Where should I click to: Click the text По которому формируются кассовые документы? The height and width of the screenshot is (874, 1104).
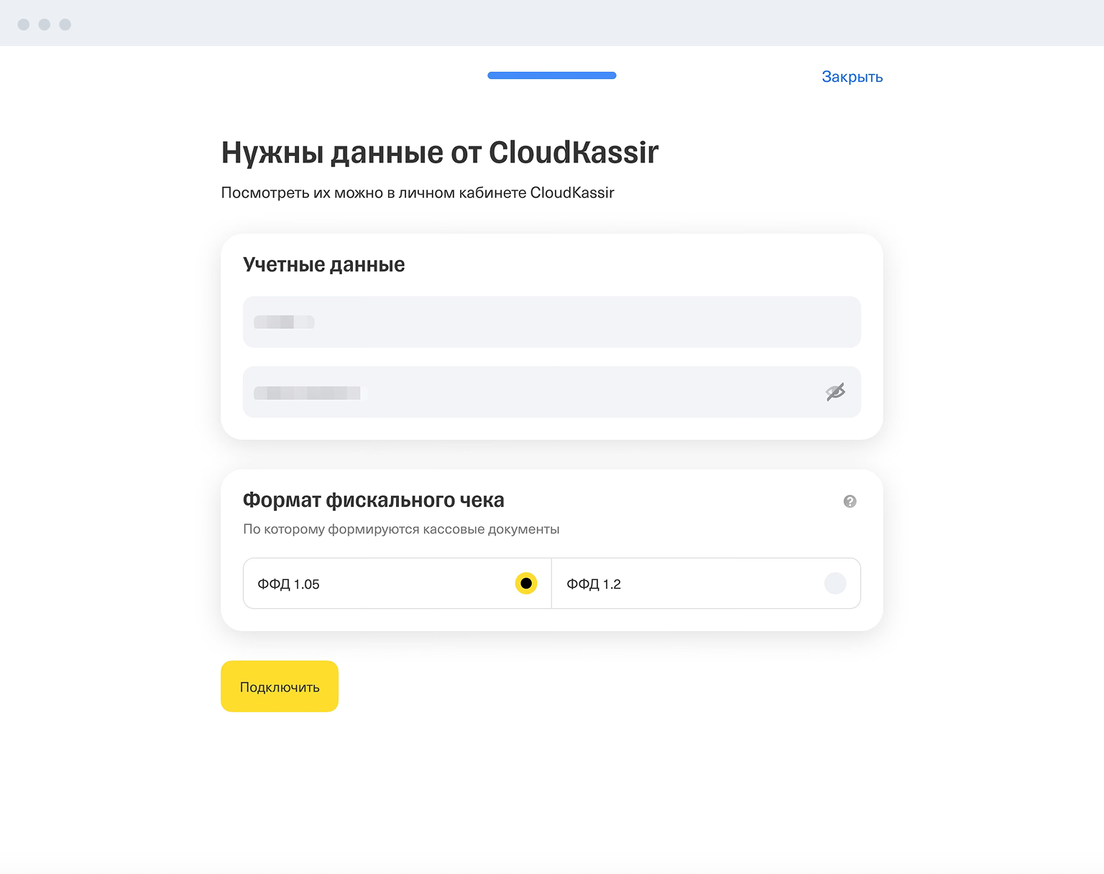[x=401, y=529]
